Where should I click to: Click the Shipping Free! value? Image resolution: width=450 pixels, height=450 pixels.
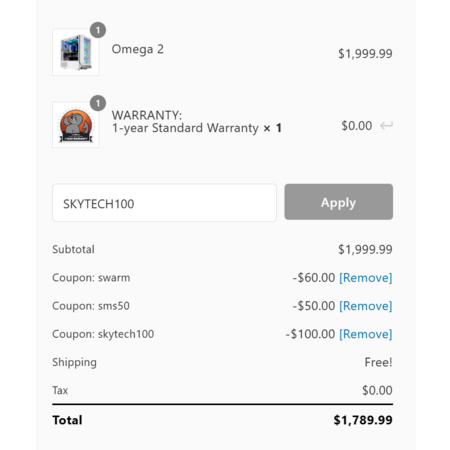point(378,362)
